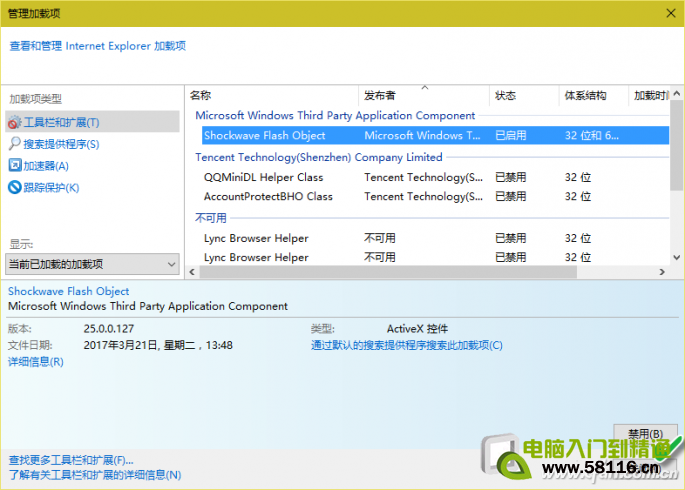Collapse Microsoft Windows Third Party Application Component group
Image resolution: width=685 pixels, height=490 pixels.
coord(335,115)
